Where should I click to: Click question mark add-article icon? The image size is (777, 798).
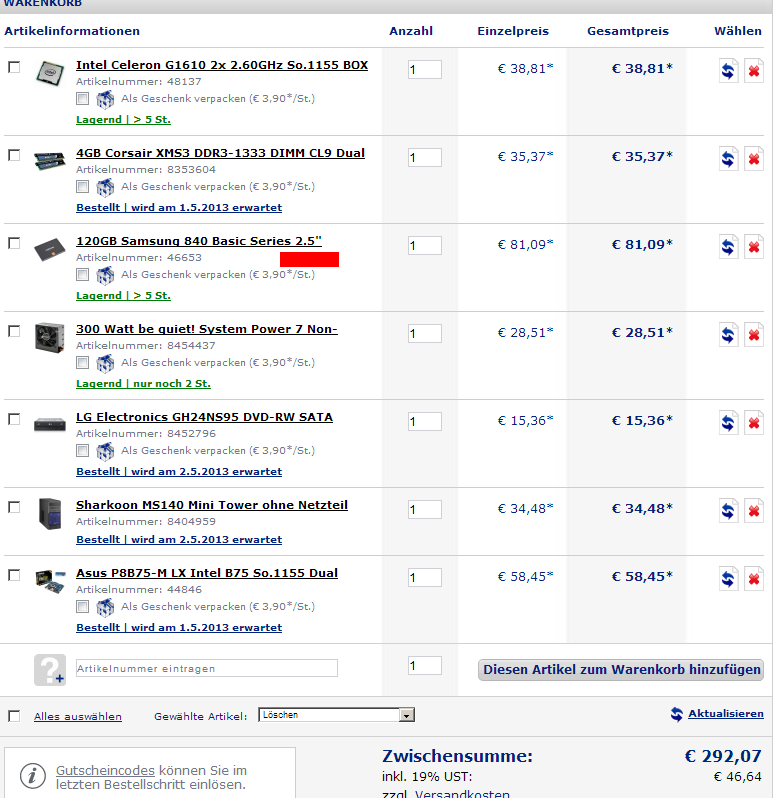pos(50,670)
